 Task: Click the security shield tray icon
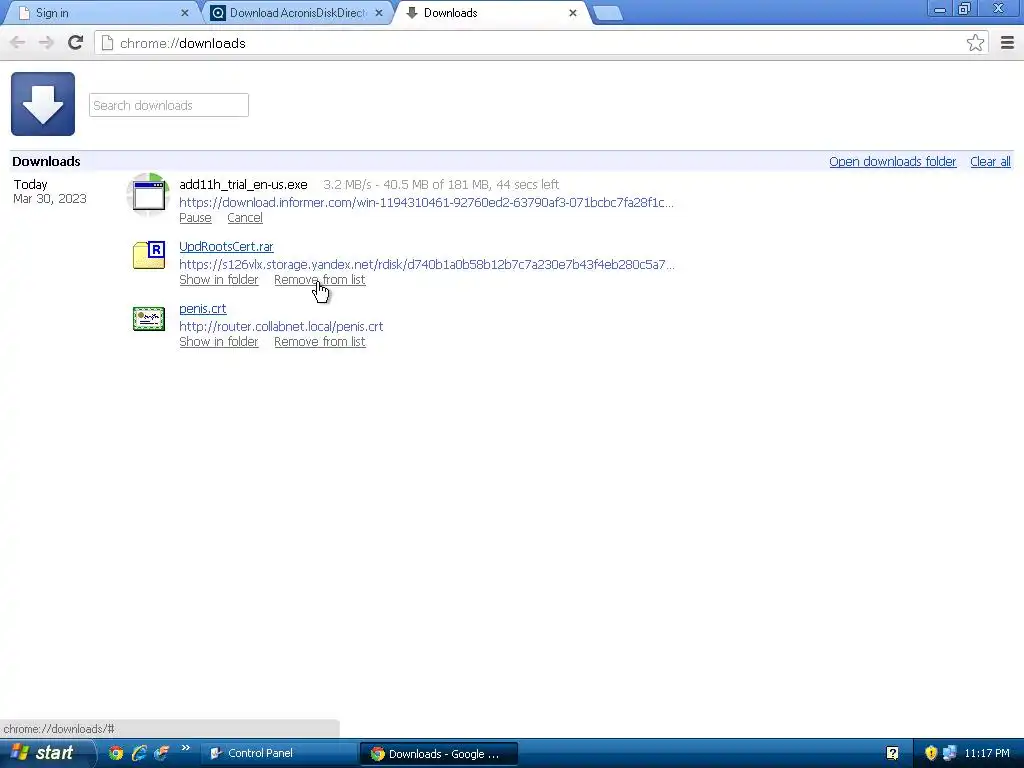pos(931,753)
